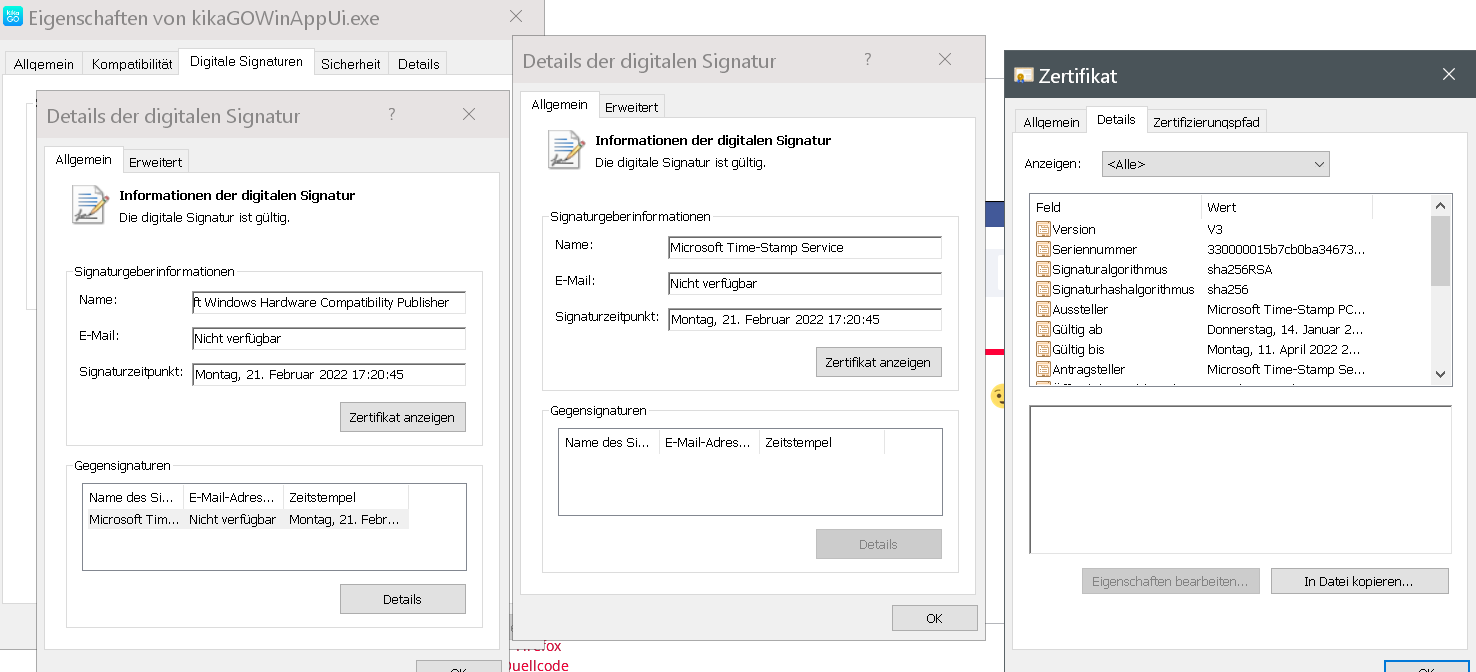The width and height of the screenshot is (1476, 672).
Task: Close the Zertifikat window
Action: point(1449,74)
